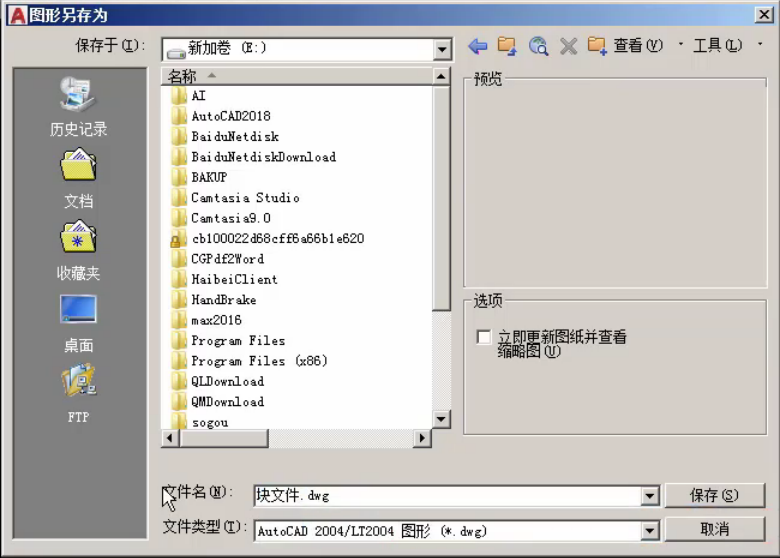780x558 pixels.
Task: Select the CGPdf2Word folder
Action: [x=218, y=259]
